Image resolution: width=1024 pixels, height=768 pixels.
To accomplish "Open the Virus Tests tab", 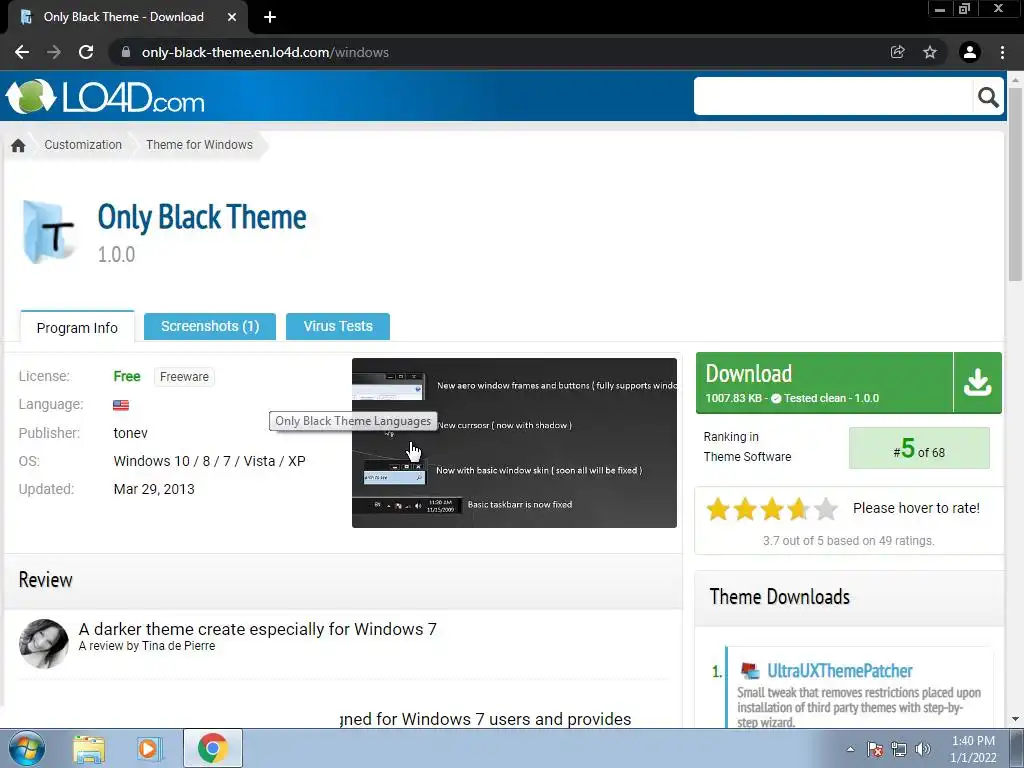I will pos(338,326).
